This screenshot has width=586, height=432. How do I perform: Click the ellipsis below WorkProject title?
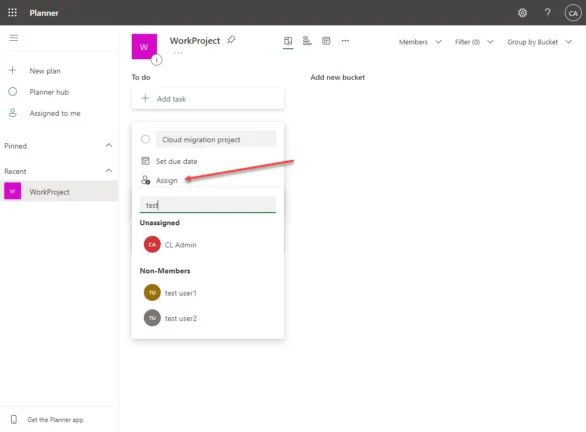coord(178,53)
